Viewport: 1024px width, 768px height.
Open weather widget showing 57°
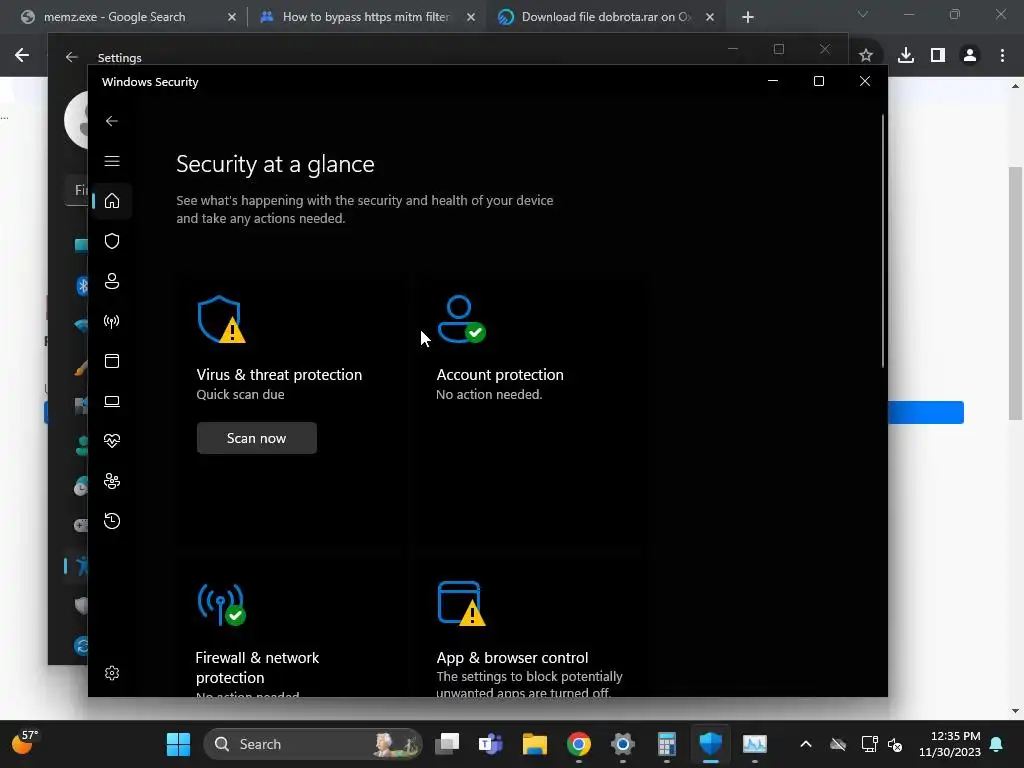pos(25,743)
